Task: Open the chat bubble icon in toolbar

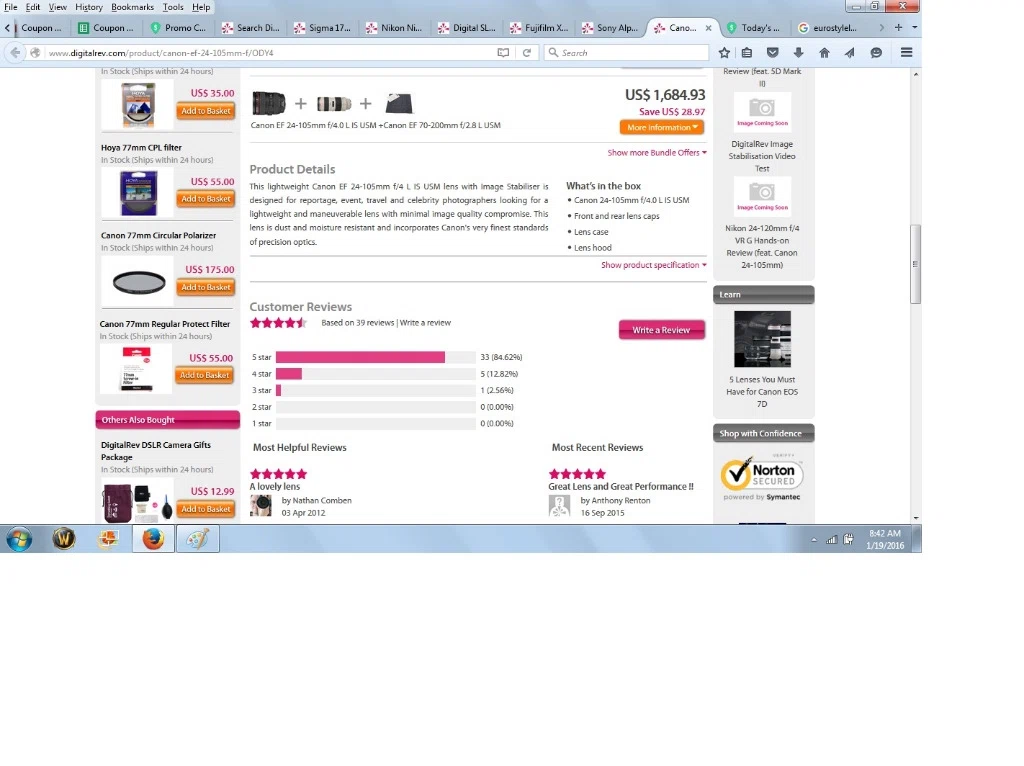Action: pyautogui.click(x=876, y=53)
